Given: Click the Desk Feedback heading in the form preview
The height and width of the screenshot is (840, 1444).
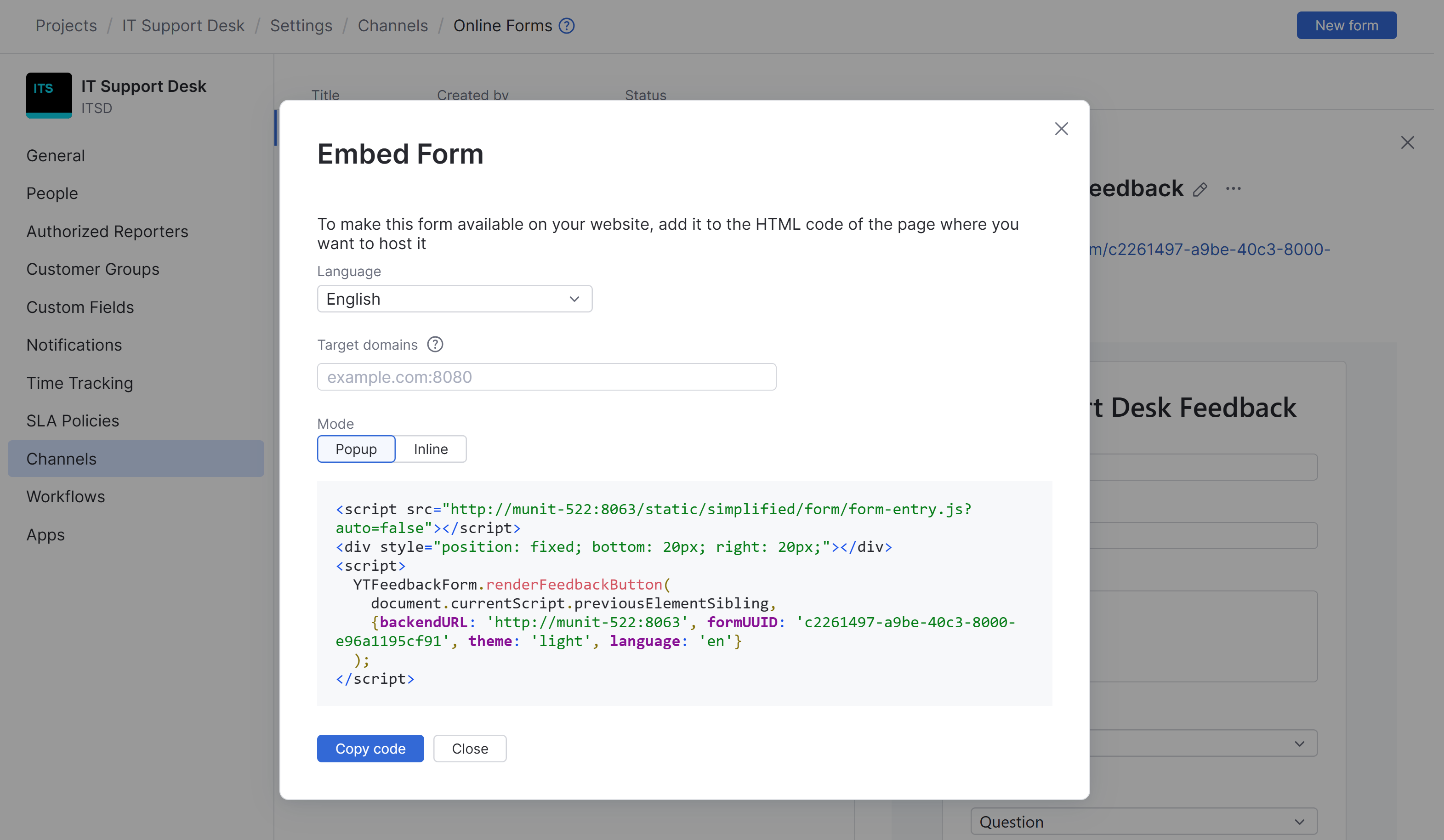Looking at the screenshot, I should [x=1193, y=408].
